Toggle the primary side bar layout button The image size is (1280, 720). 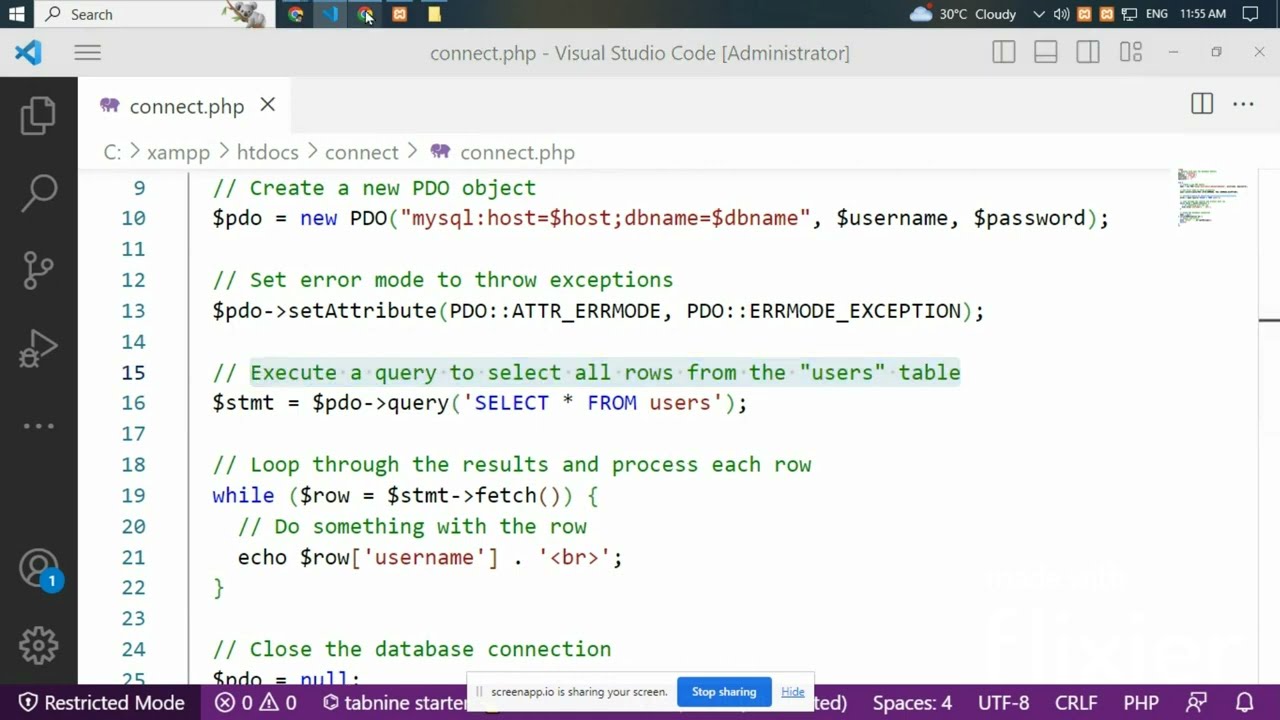[x=1003, y=53]
